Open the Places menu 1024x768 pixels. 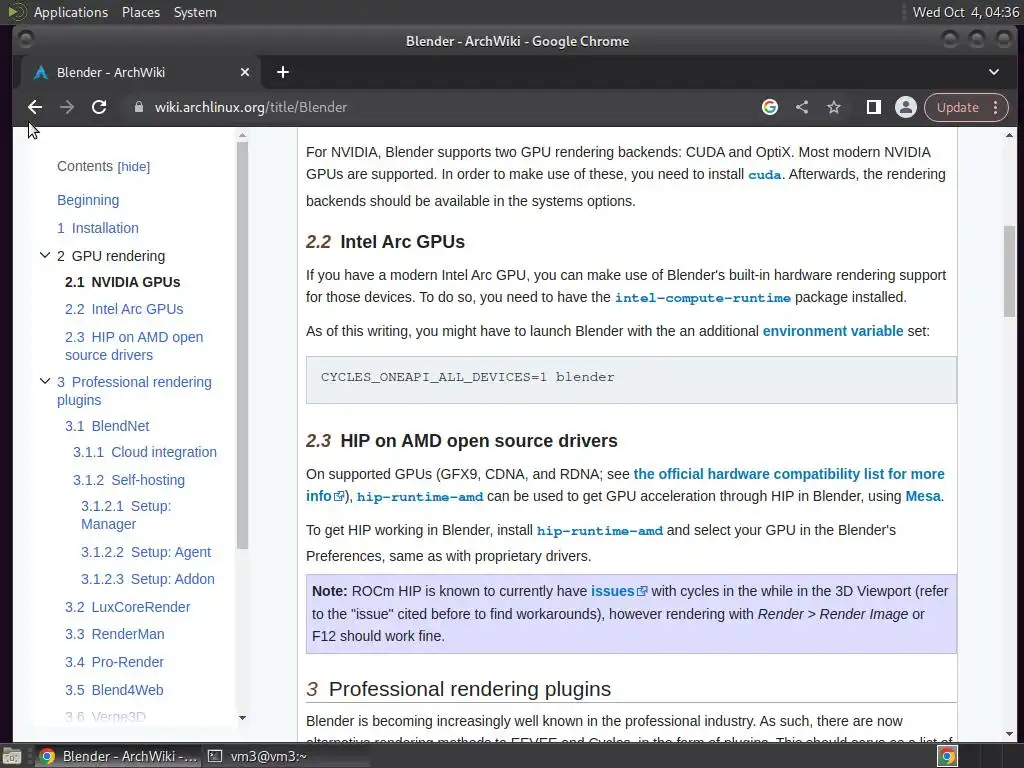[141, 12]
